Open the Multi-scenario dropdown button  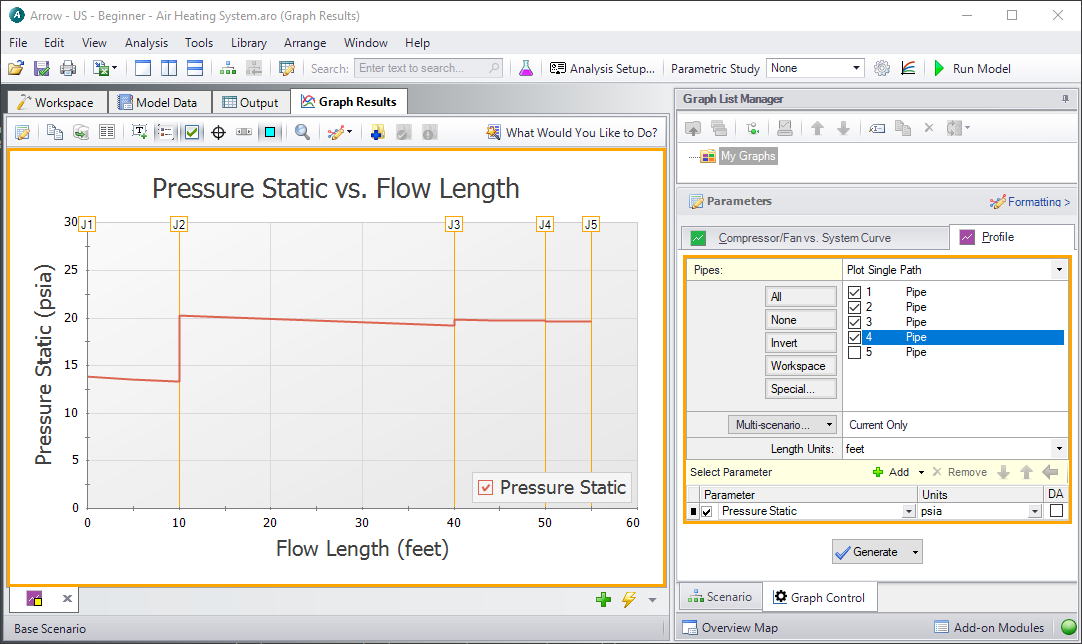[x=782, y=425]
